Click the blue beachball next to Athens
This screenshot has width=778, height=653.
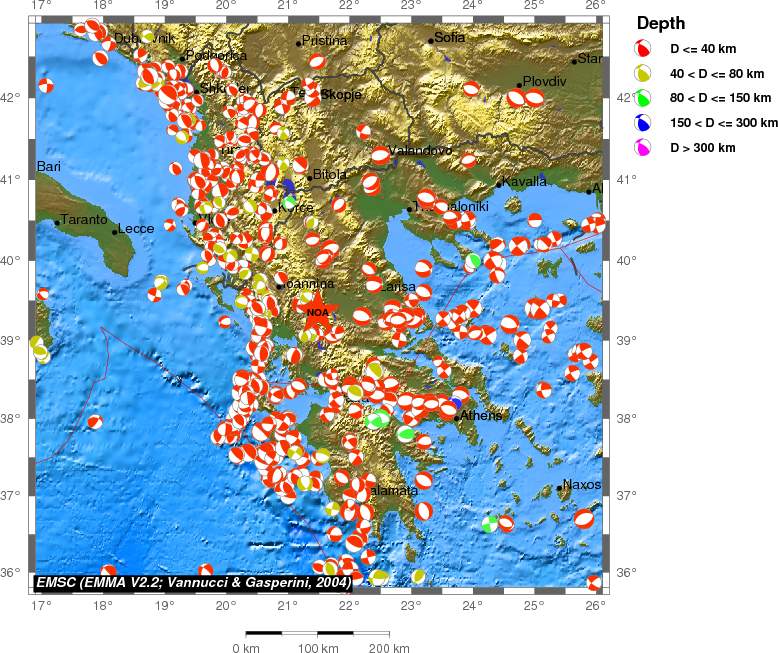[455, 403]
